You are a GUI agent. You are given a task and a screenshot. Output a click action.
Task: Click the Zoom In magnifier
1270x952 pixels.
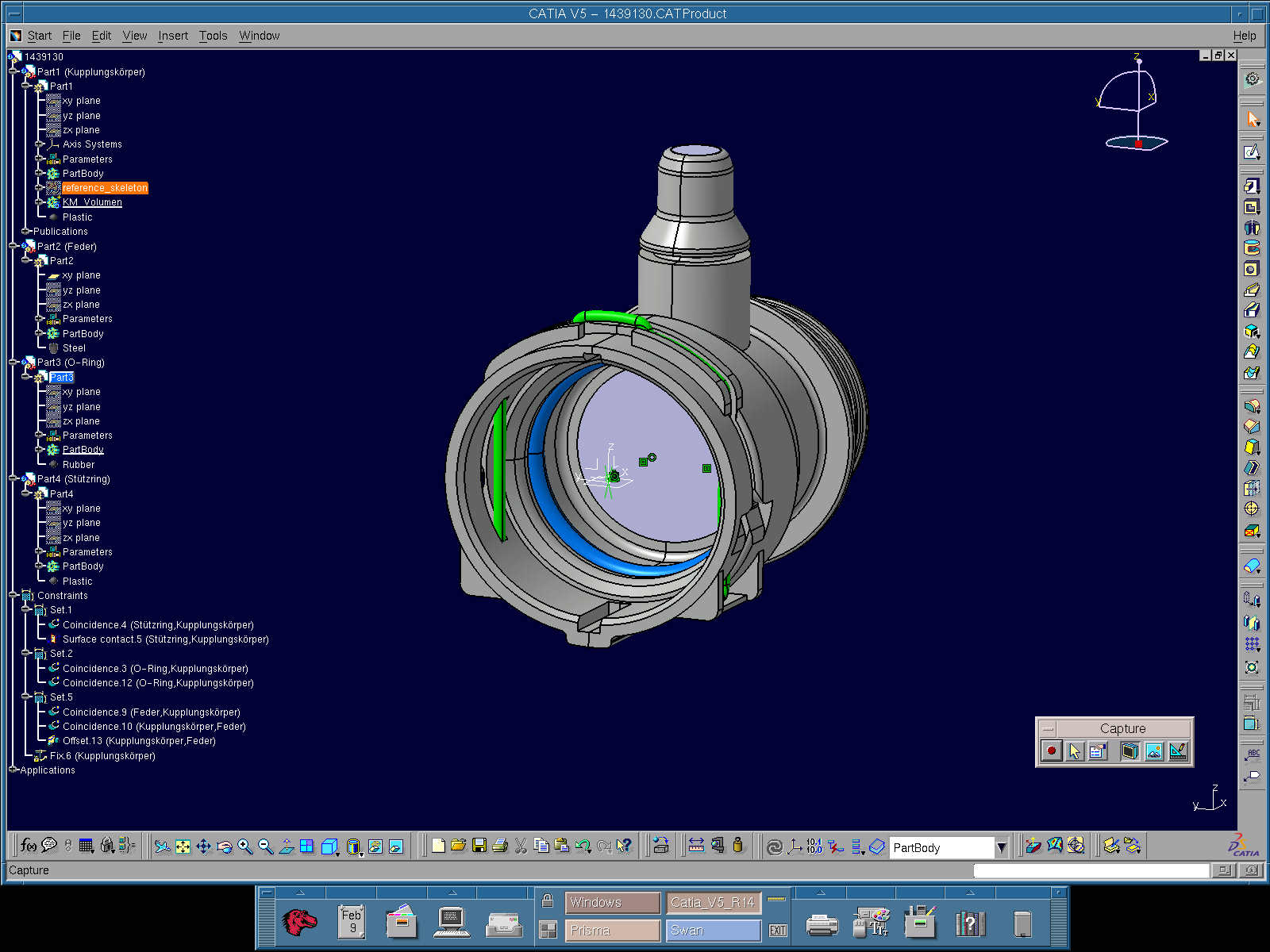pyautogui.click(x=244, y=846)
